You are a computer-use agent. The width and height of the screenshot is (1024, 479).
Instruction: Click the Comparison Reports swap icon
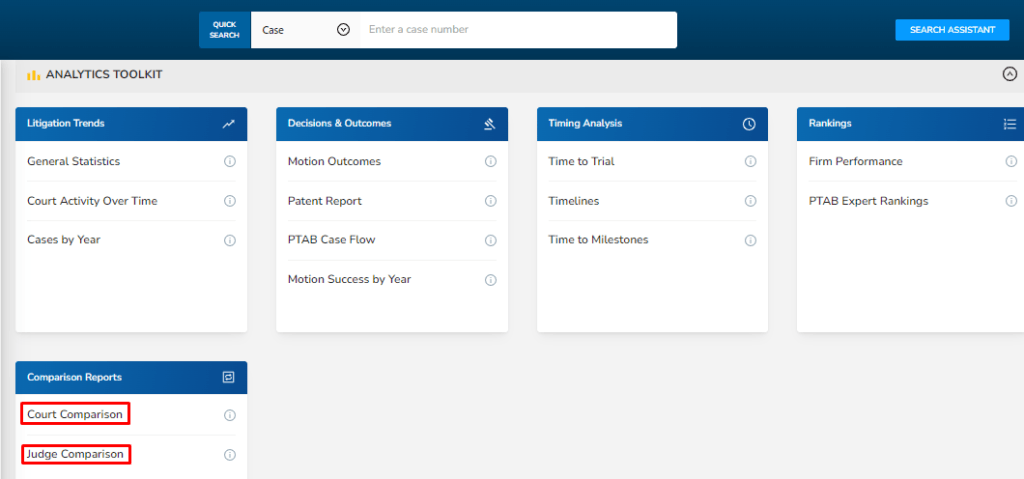[x=229, y=377]
